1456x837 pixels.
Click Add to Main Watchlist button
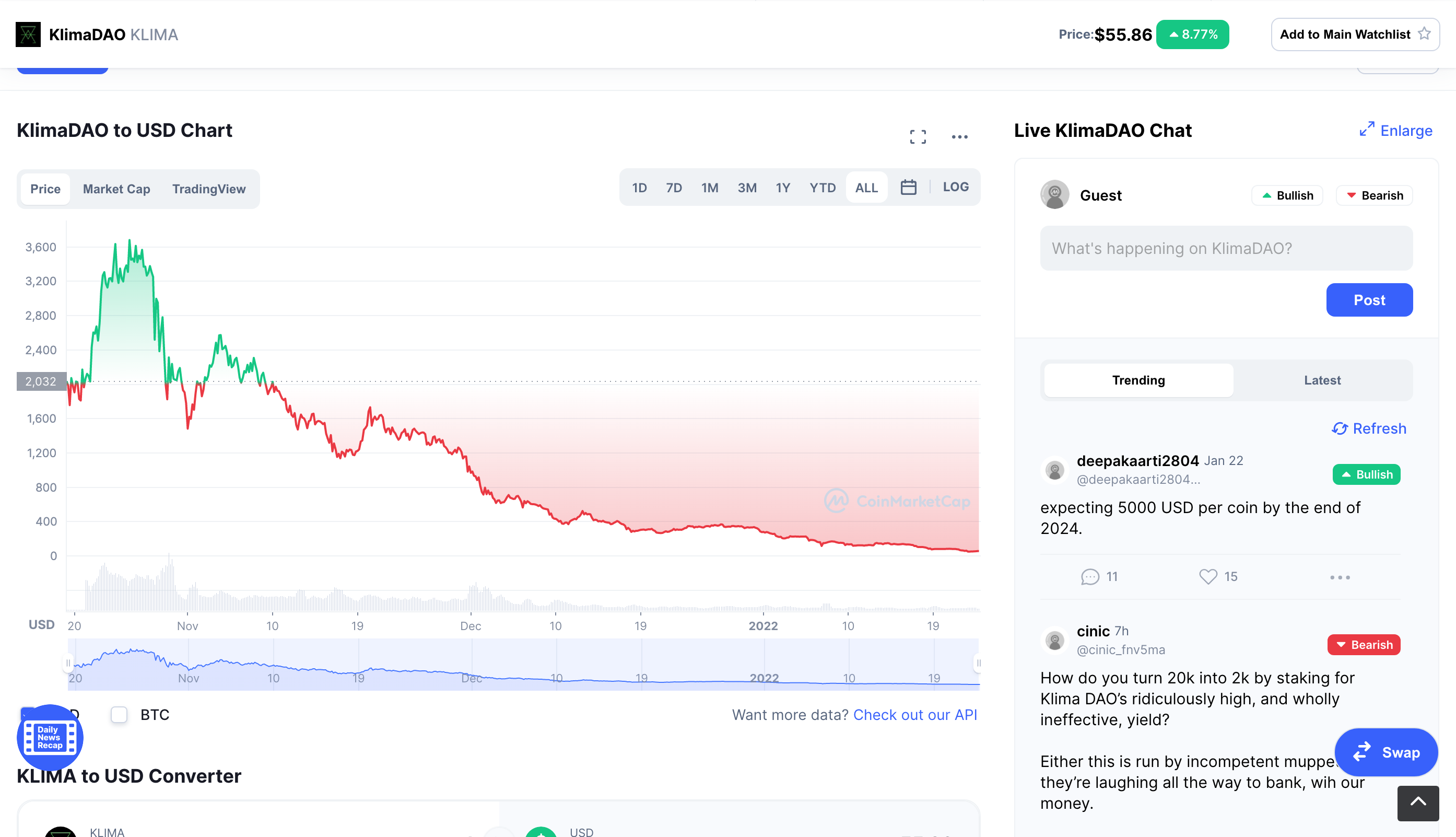pos(1355,34)
